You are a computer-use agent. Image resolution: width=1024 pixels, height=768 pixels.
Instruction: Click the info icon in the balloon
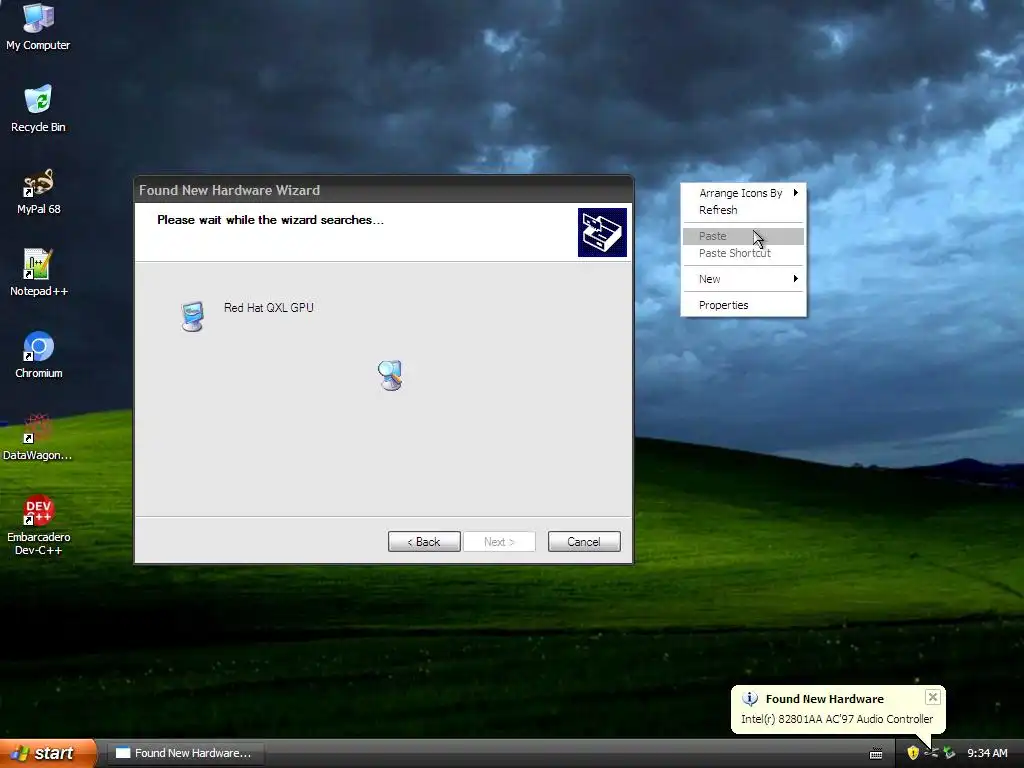[x=750, y=699]
